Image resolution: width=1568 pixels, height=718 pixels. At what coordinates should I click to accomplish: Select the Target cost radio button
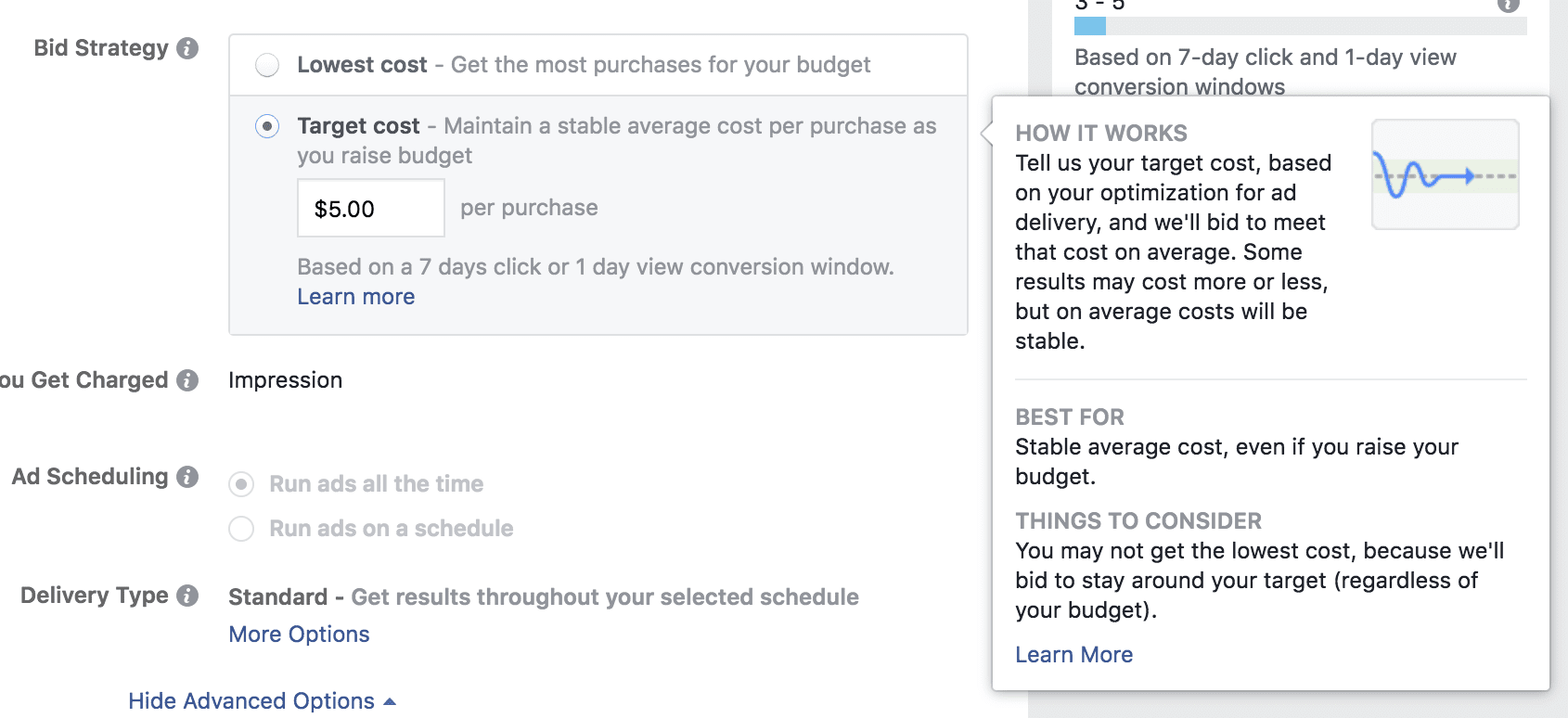point(267,126)
